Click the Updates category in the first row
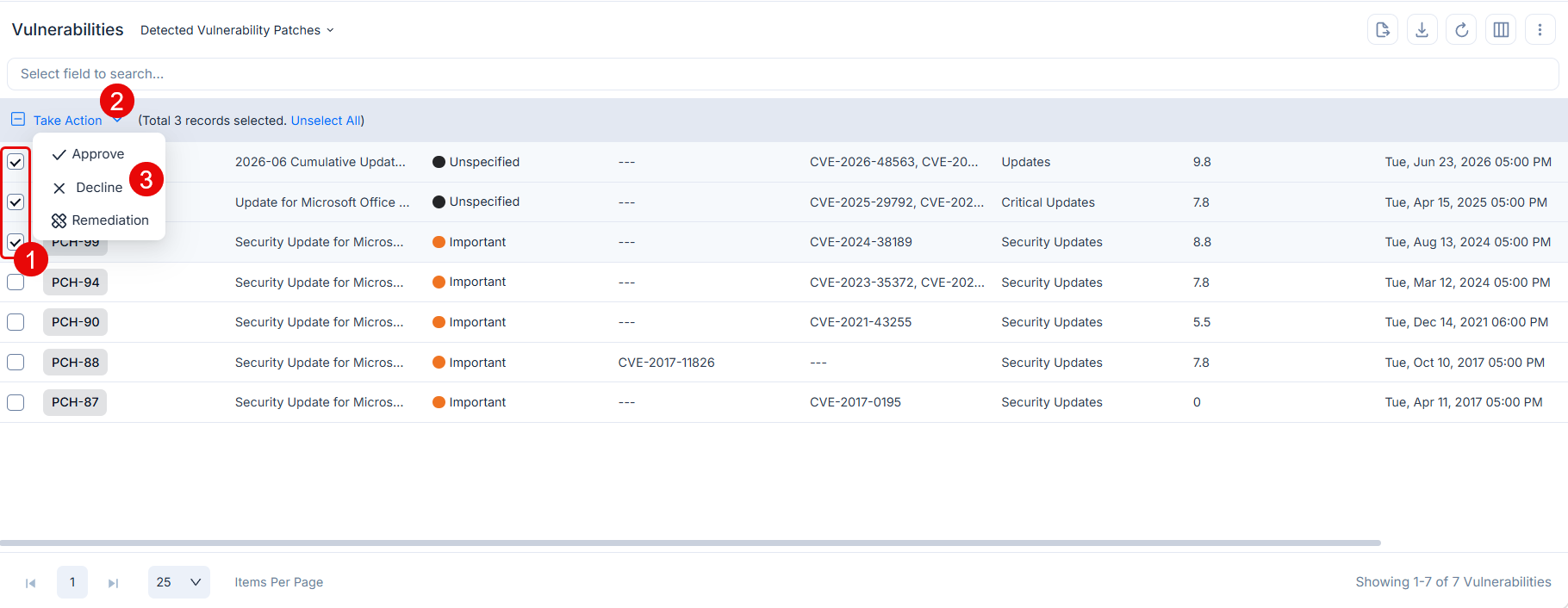Viewport: 1568px width, 608px height. [1025, 162]
